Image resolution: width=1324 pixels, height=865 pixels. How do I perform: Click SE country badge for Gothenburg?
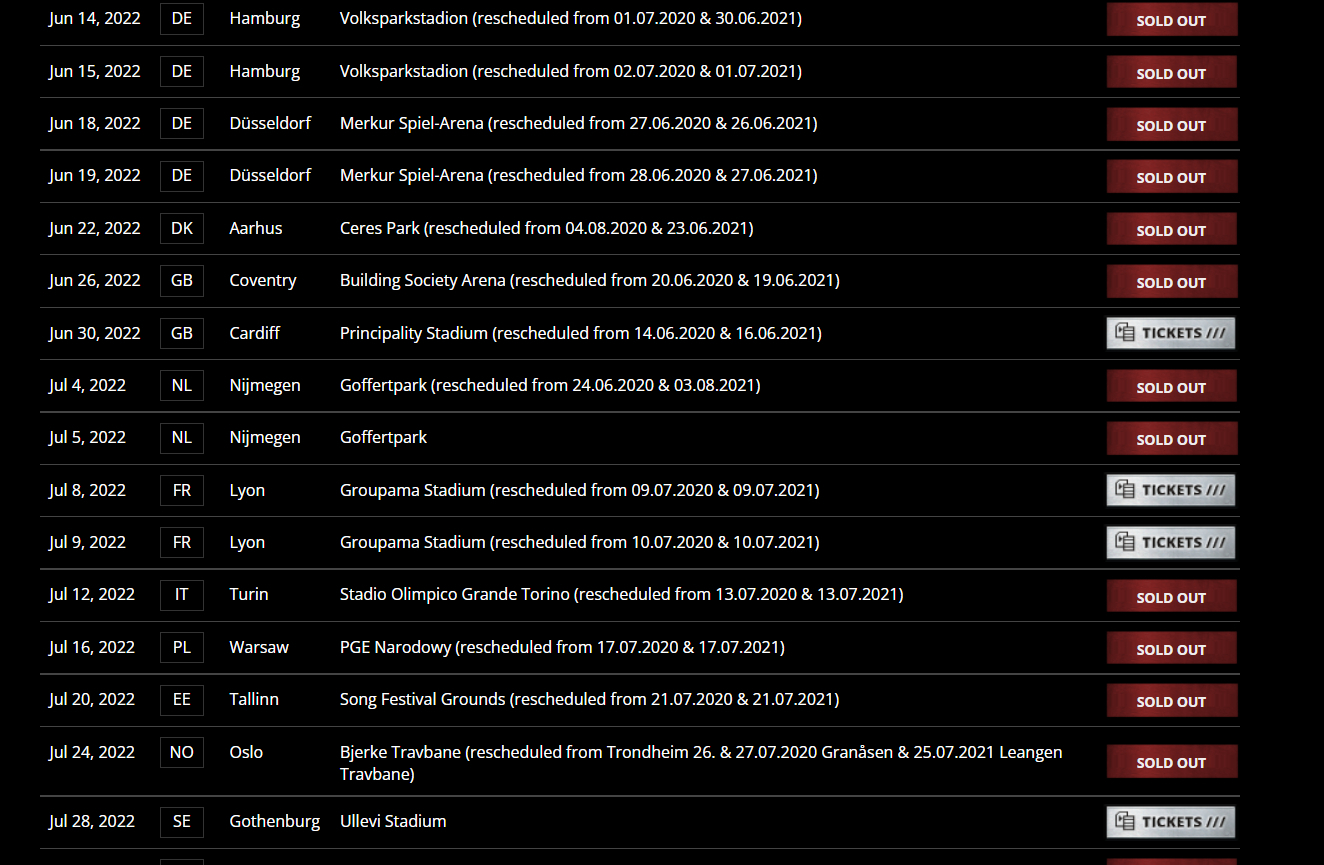tap(182, 821)
